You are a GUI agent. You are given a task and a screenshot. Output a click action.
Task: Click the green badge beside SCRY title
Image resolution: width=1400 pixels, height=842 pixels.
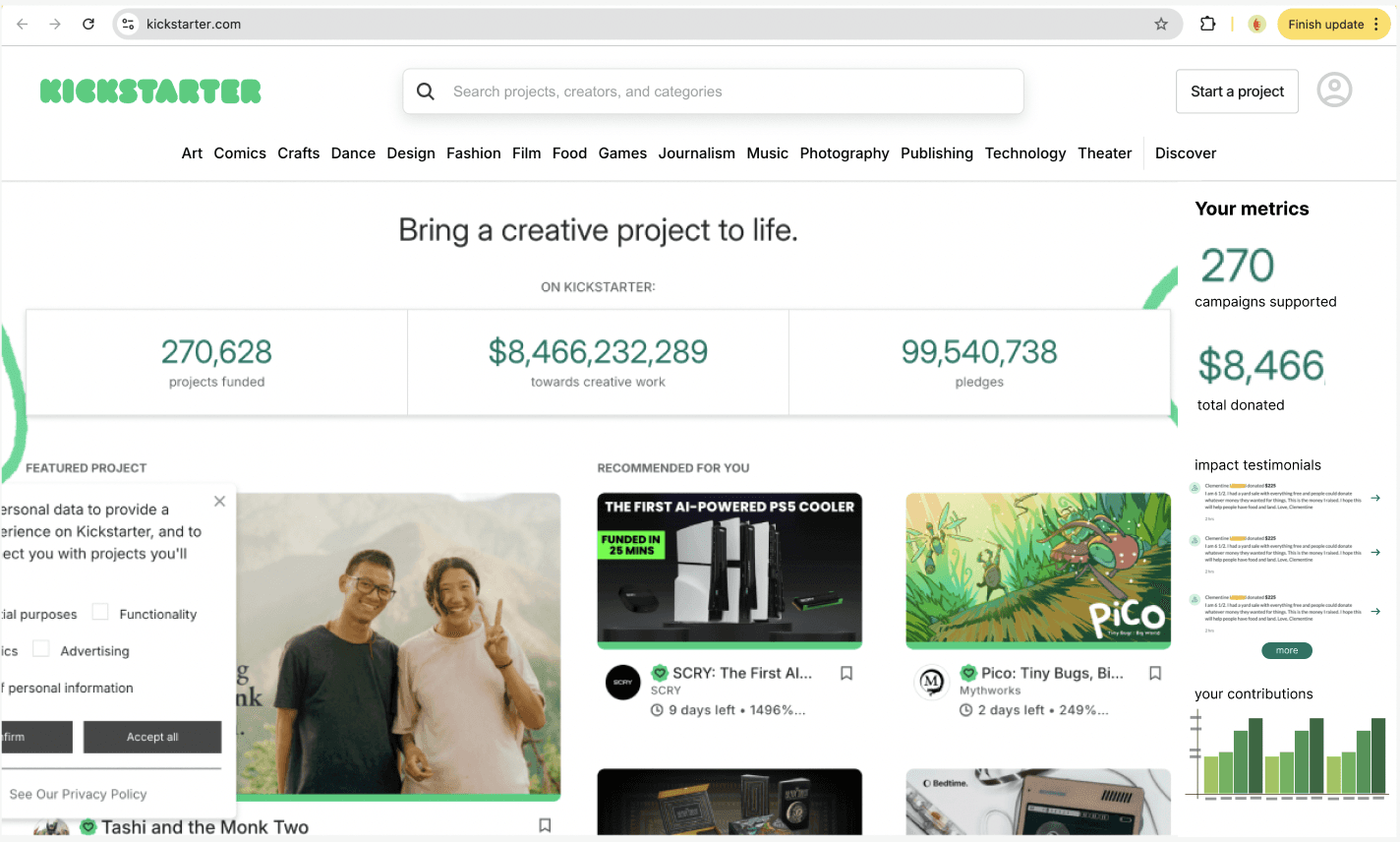660,673
